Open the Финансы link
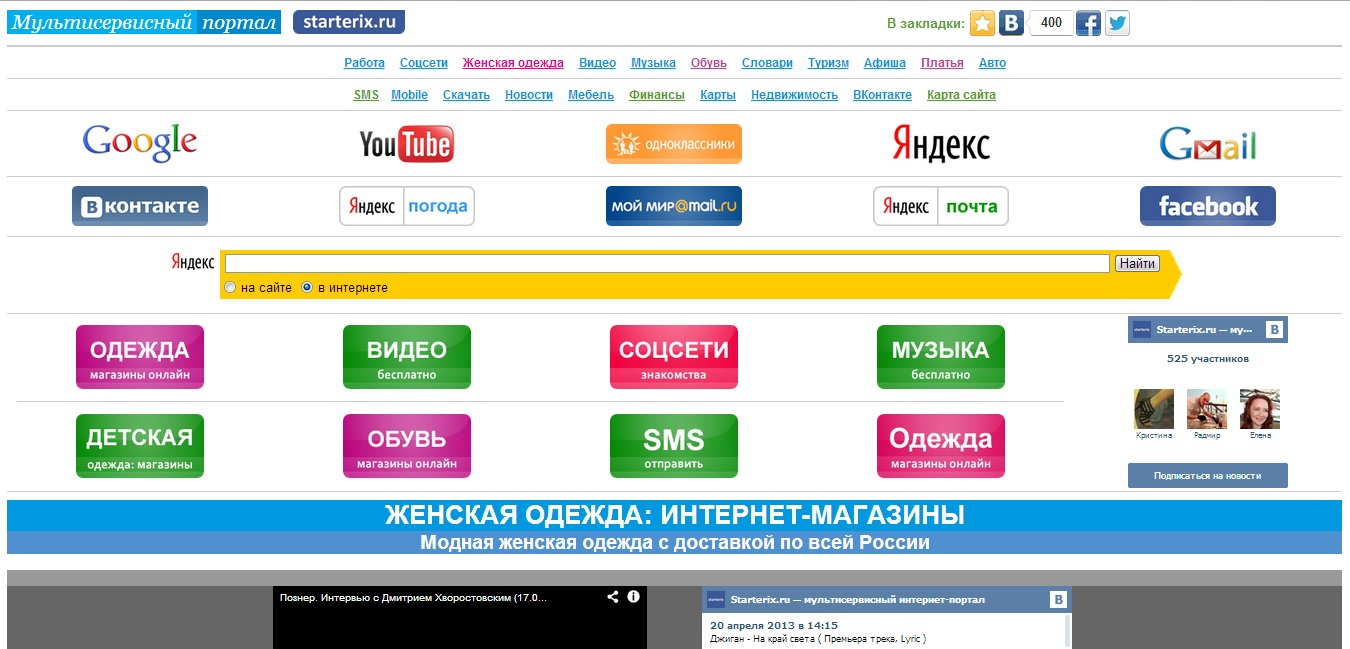1350x649 pixels. tap(657, 95)
